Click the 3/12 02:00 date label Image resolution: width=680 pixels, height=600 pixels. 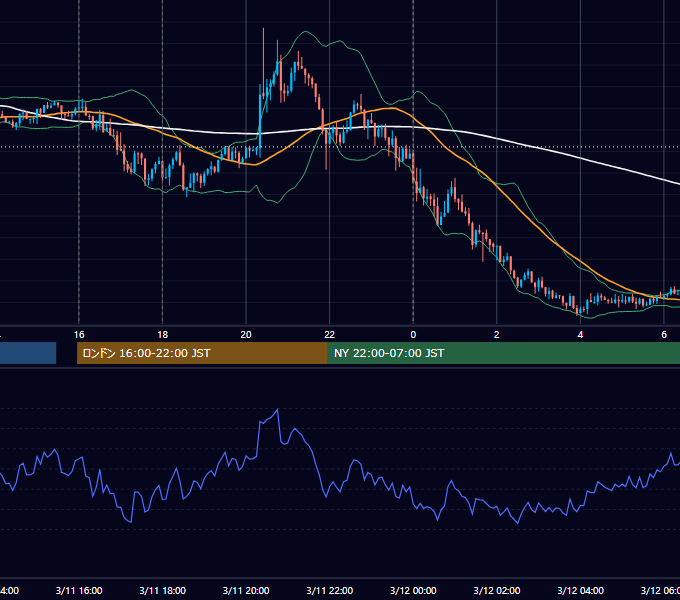click(497, 590)
